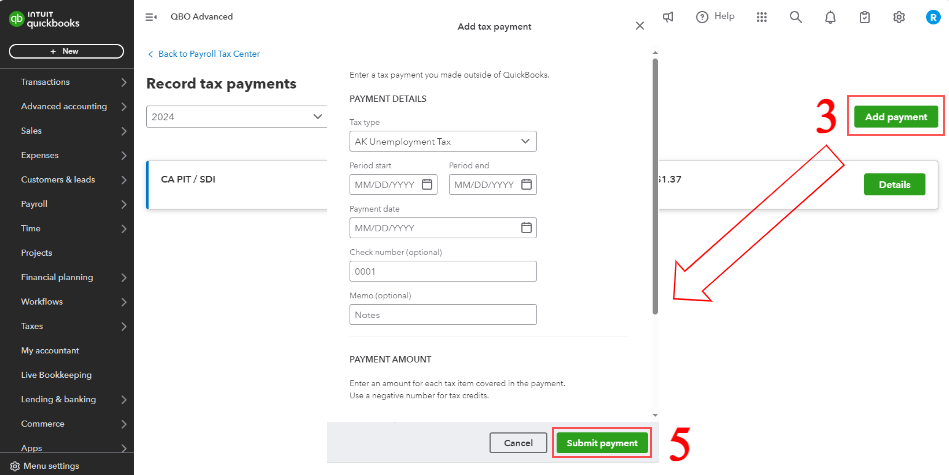Click the Check number input field

pyautogui.click(x=442, y=271)
